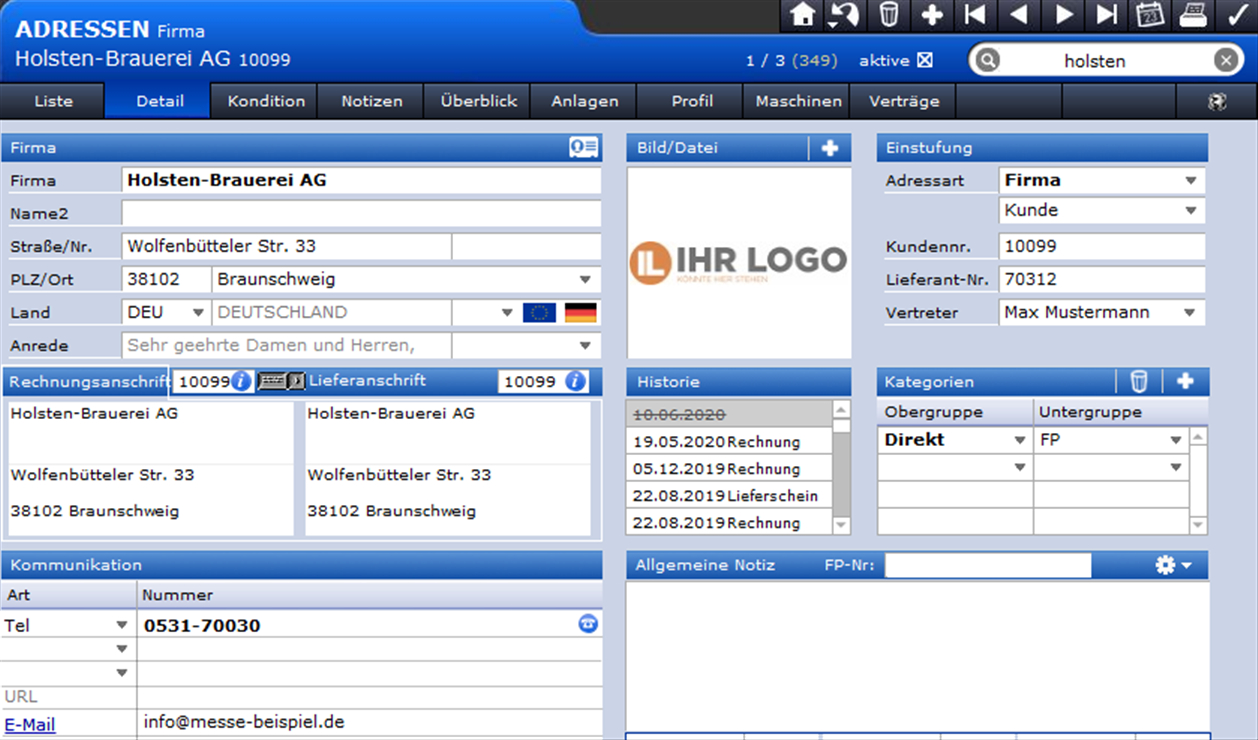
Task: Expand the Anrede dropdown
Action: pyautogui.click(x=586, y=346)
